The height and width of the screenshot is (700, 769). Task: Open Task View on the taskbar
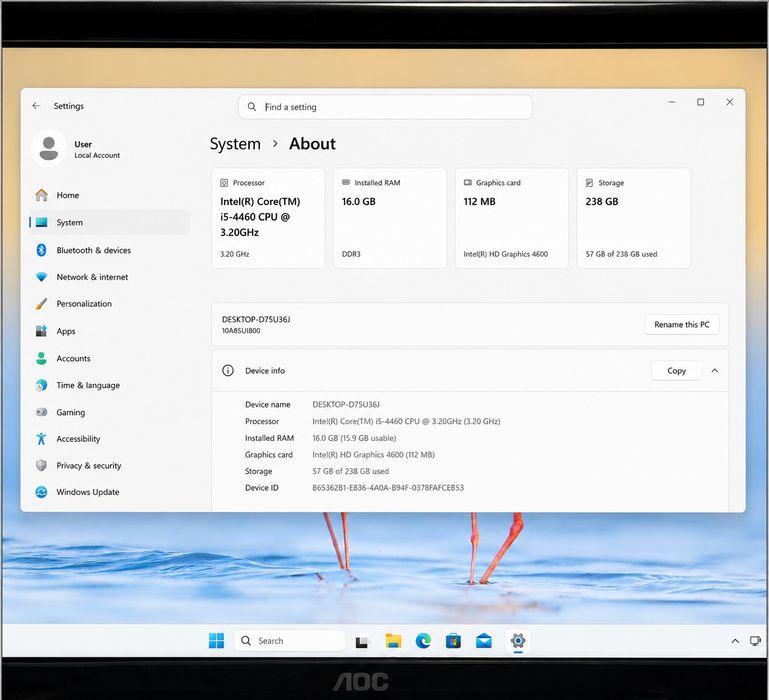pos(362,641)
